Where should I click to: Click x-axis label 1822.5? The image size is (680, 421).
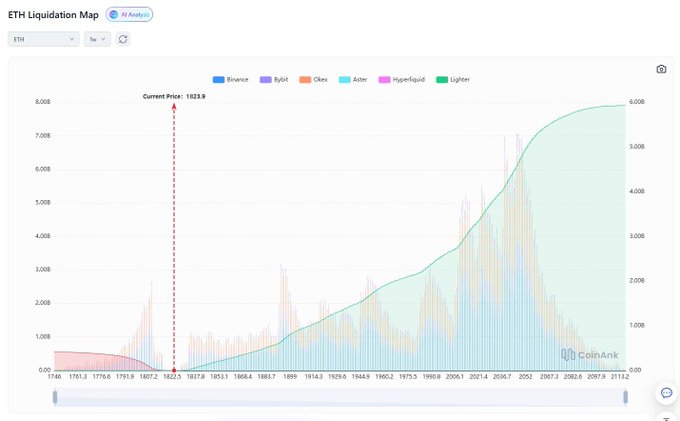pyautogui.click(x=172, y=376)
